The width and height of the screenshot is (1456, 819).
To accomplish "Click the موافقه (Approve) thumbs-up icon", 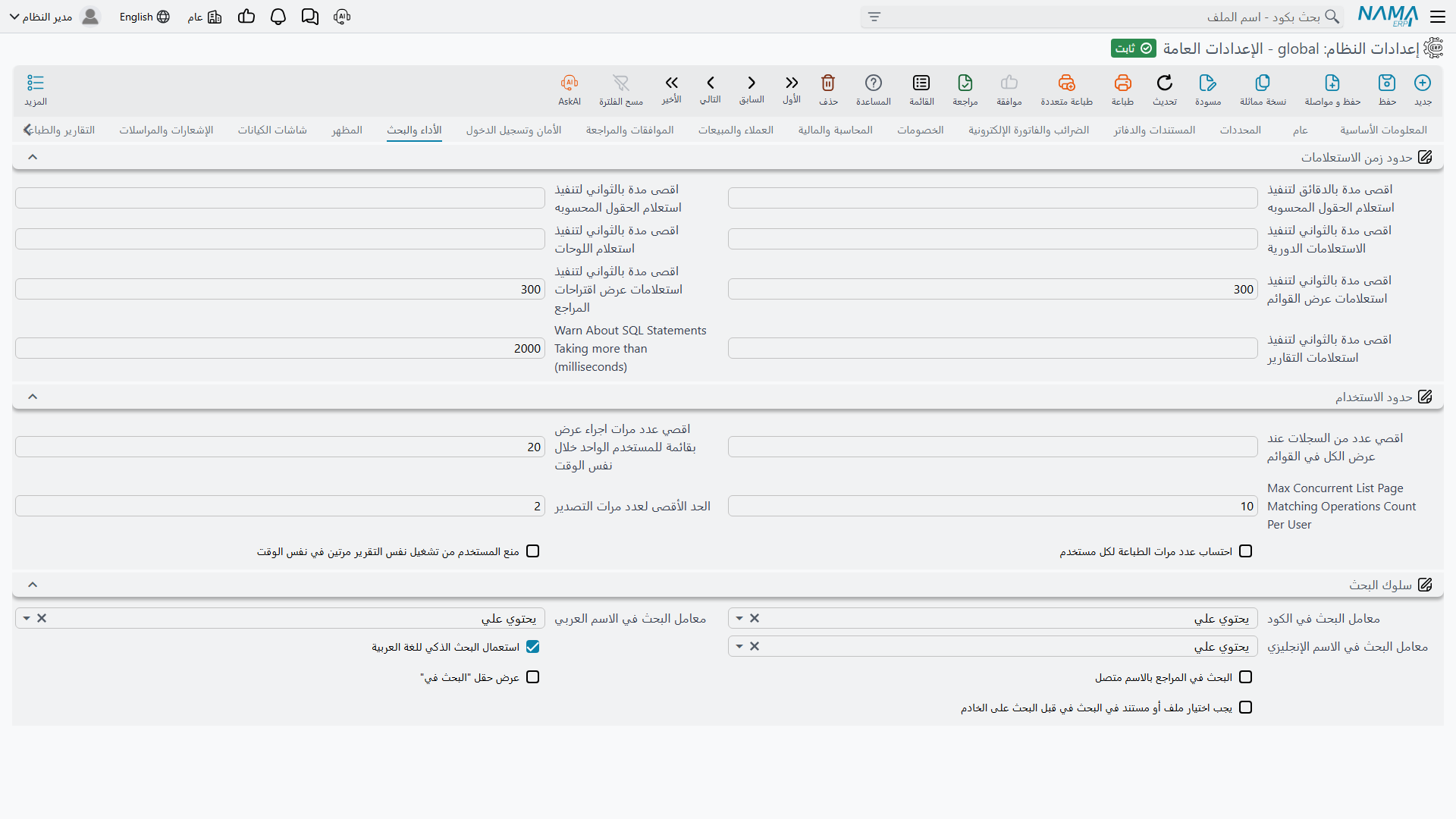I will (x=1009, y=83).
